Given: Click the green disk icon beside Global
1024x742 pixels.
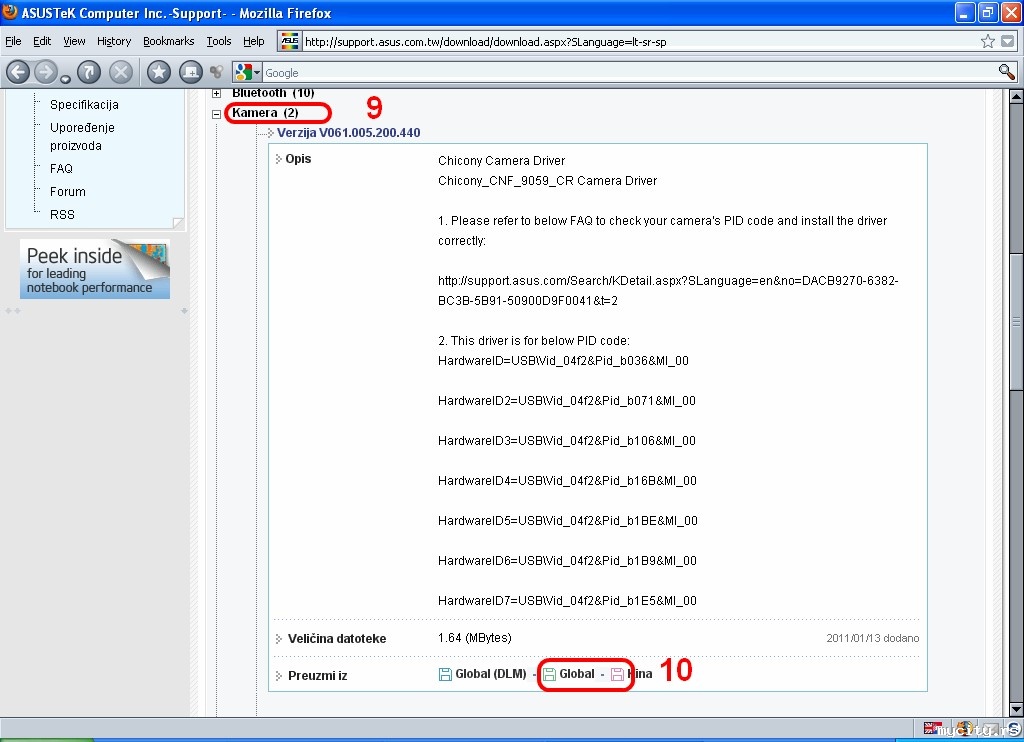Looking at the screenshot, I should click(x=549, y=674).
